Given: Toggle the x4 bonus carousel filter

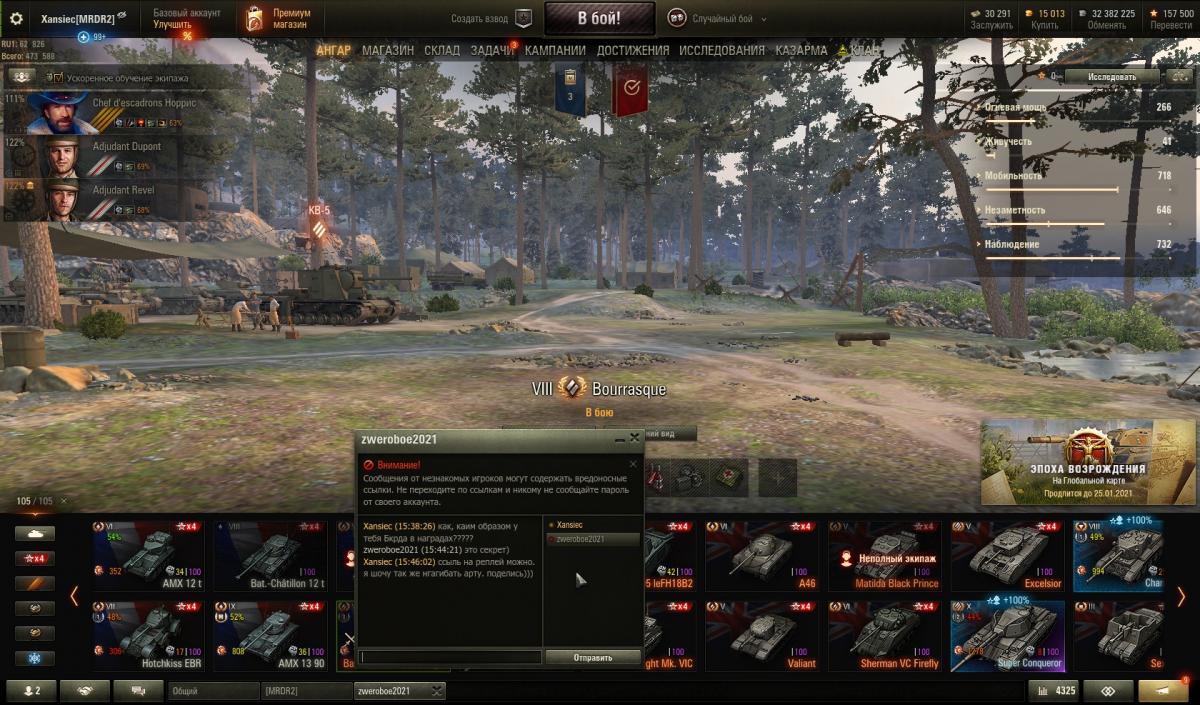Looking at the screenshot, I should (35, 558).
